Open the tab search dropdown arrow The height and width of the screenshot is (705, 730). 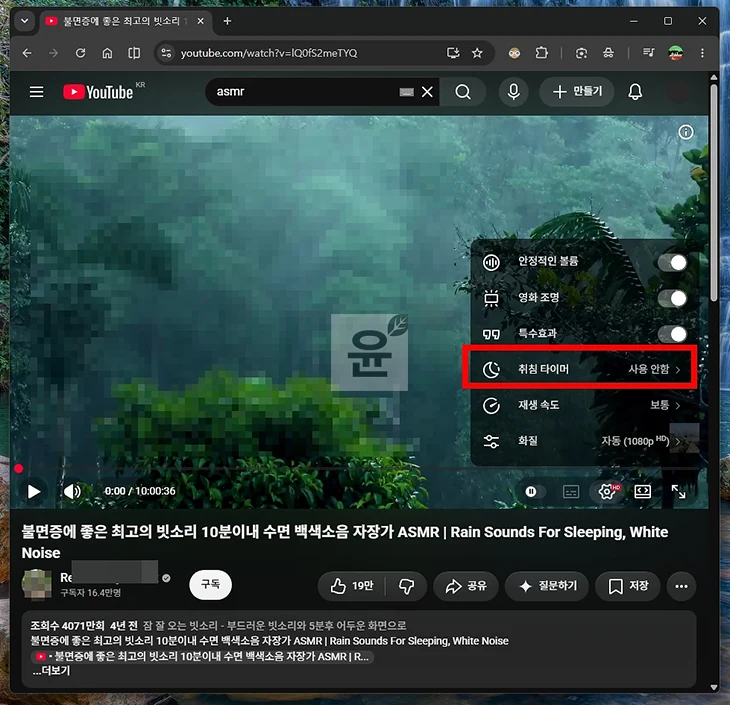(x=24, y=21)
